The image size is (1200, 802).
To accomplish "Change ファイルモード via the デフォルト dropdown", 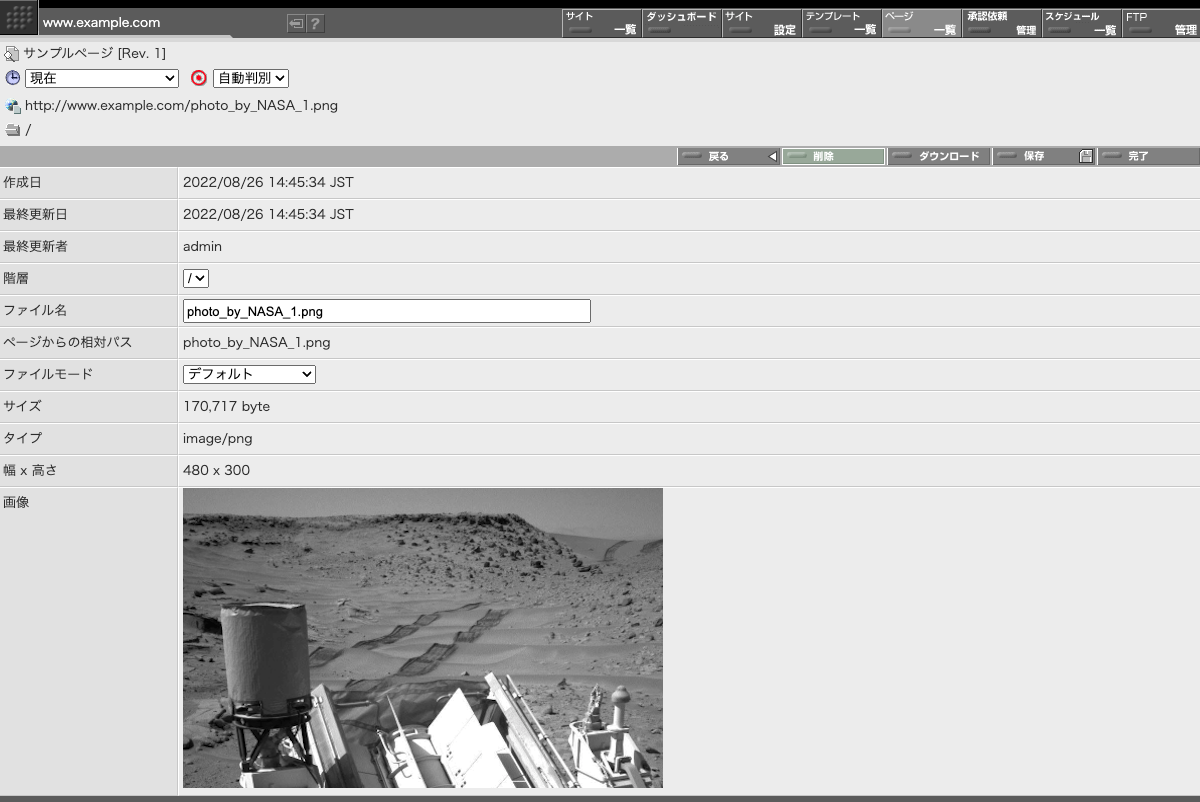I will pyautogui.click(x=248, y=374).
